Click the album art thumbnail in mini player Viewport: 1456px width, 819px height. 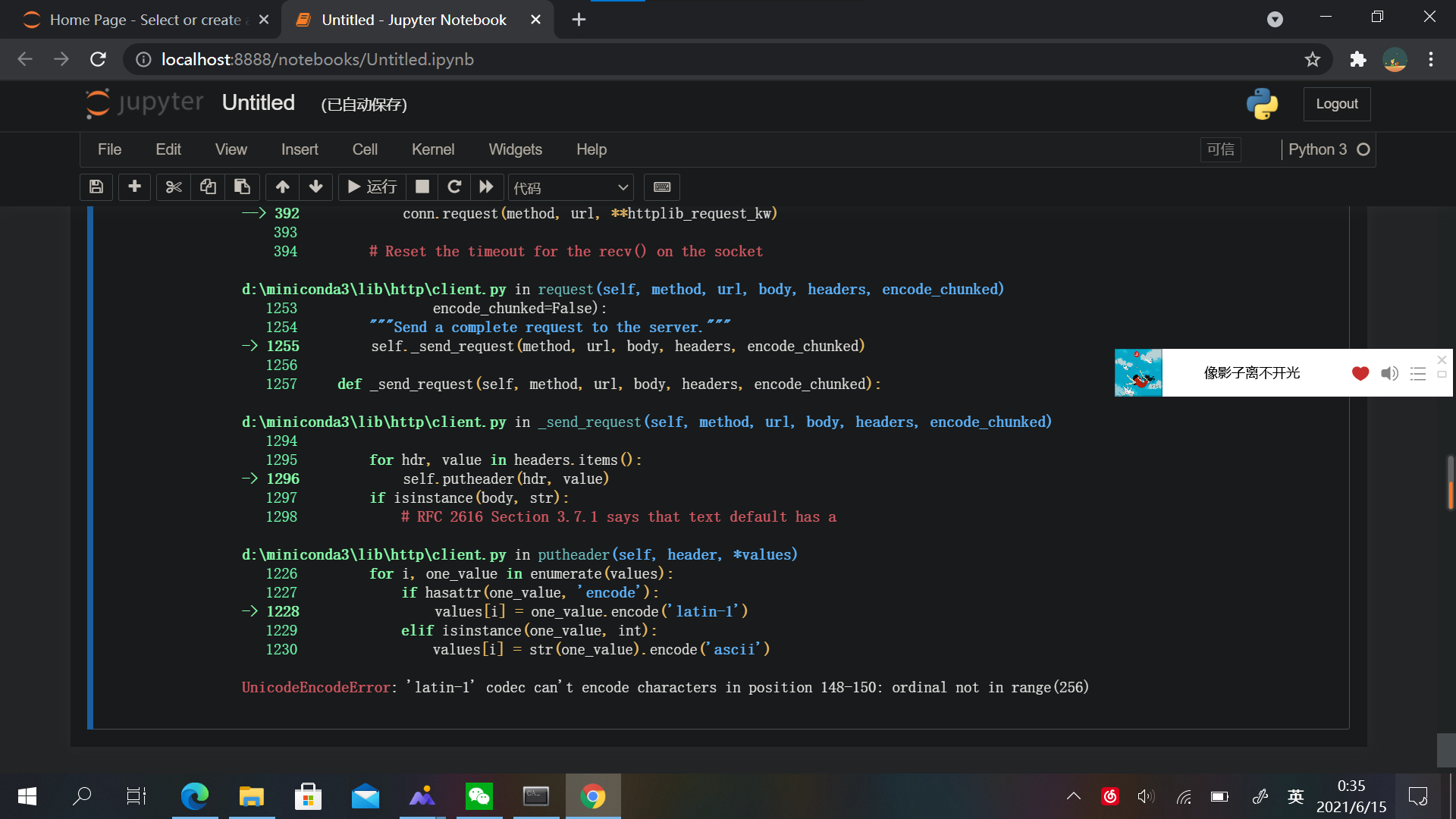[1138, 372]
